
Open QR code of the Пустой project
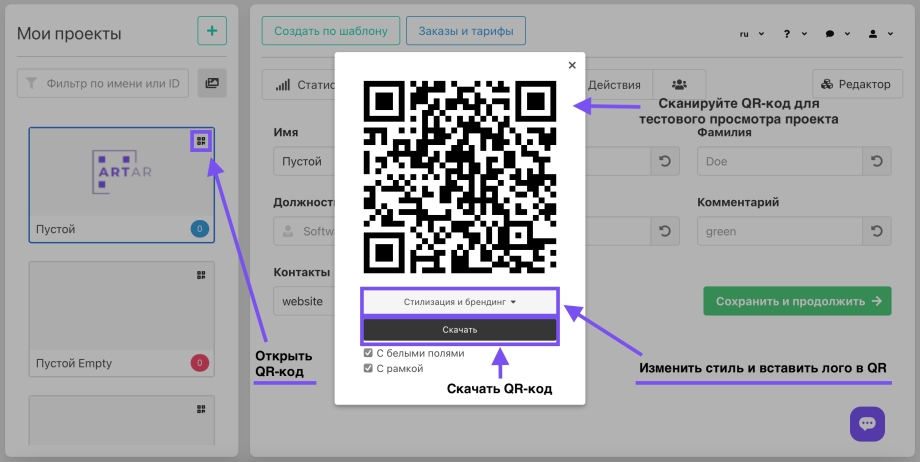pos(201,141)
